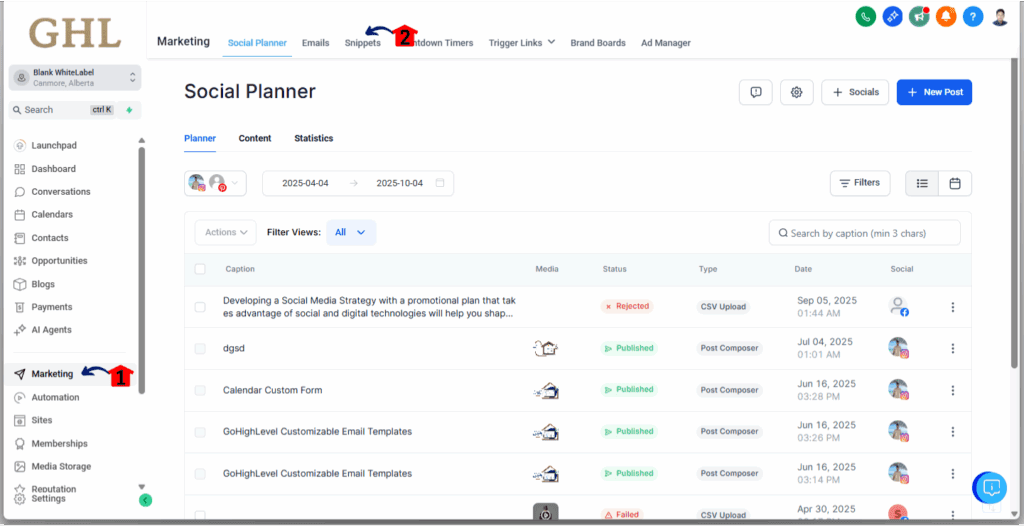
Task: Expand the Blank WhiteLabel account switcher
Action: pos(75,77)
